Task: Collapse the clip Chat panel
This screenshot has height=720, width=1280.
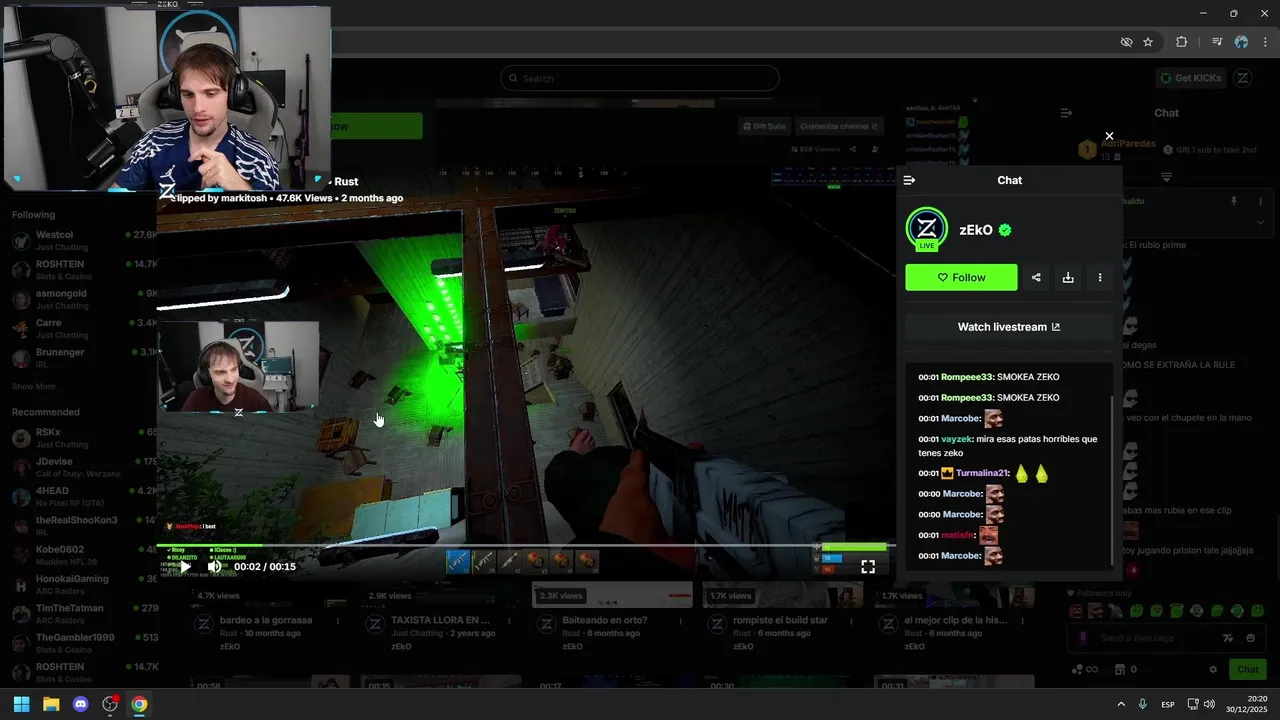Action: [x=909, y=180]
